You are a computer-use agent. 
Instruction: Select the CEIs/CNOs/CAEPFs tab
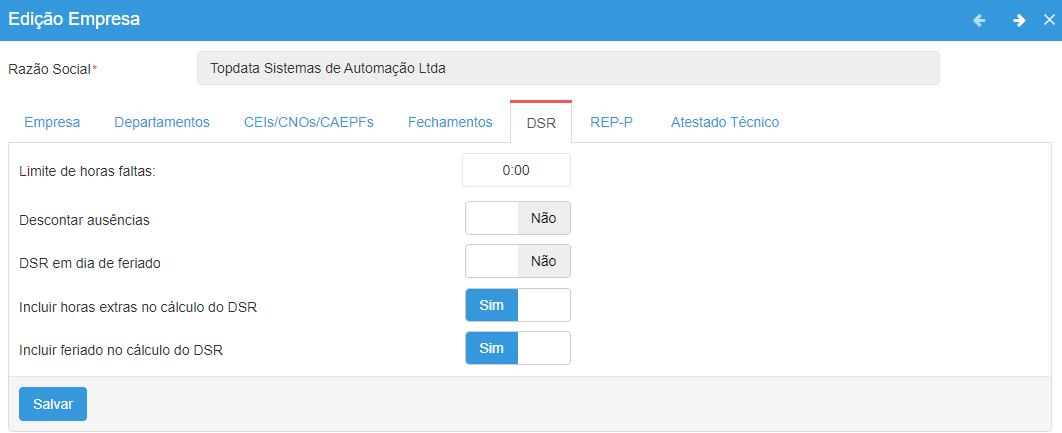point(309,122)
